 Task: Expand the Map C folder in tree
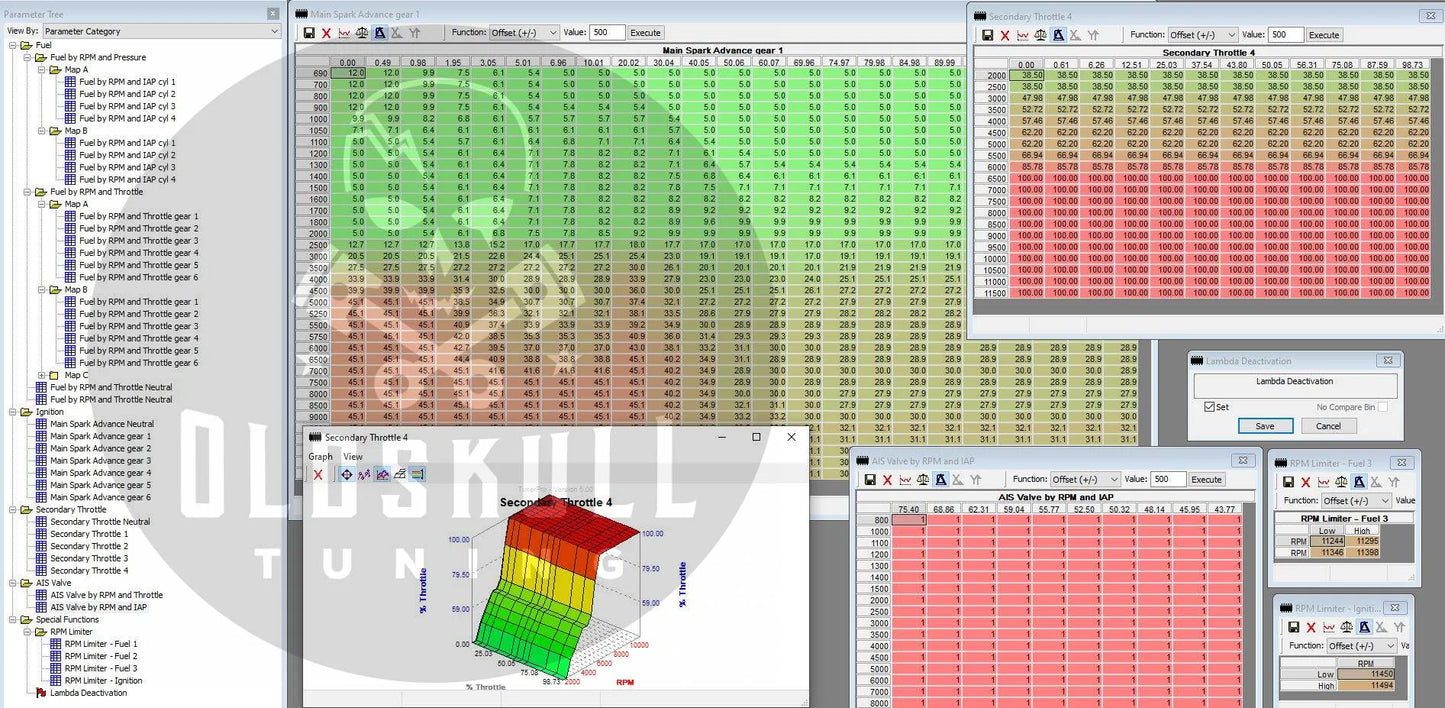(41, 375)
